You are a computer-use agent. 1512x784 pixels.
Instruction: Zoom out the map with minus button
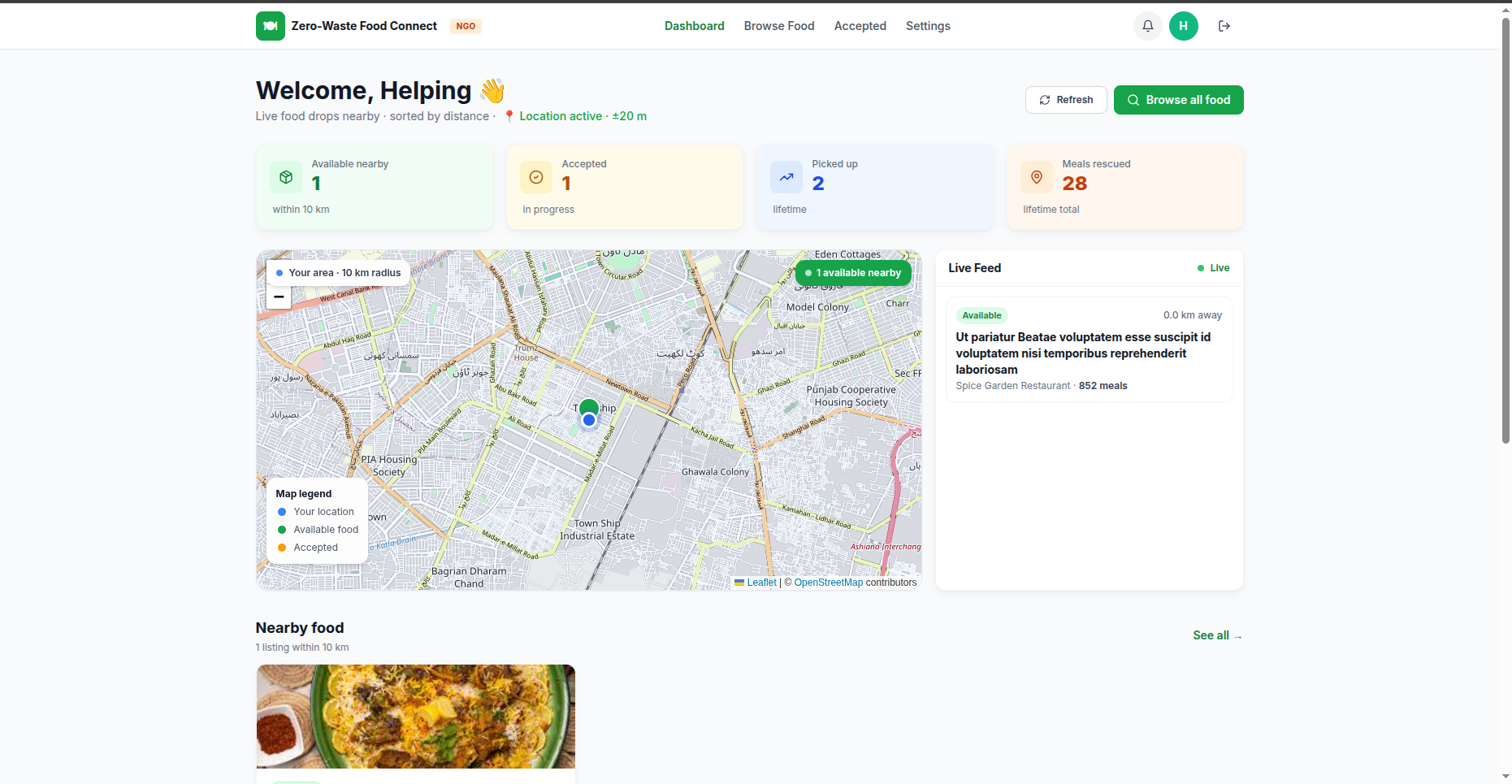pos(279,297)
